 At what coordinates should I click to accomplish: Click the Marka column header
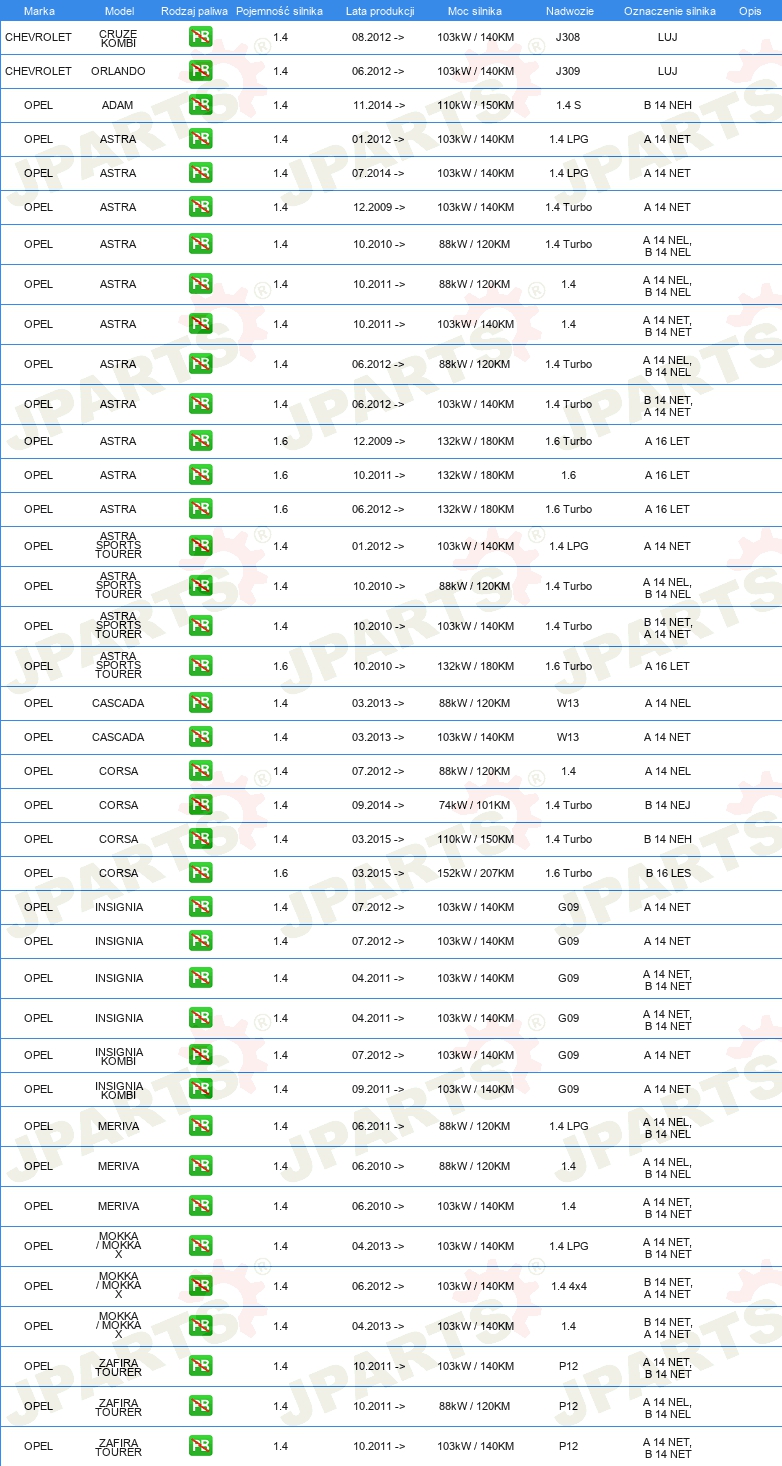click(39, 11)
